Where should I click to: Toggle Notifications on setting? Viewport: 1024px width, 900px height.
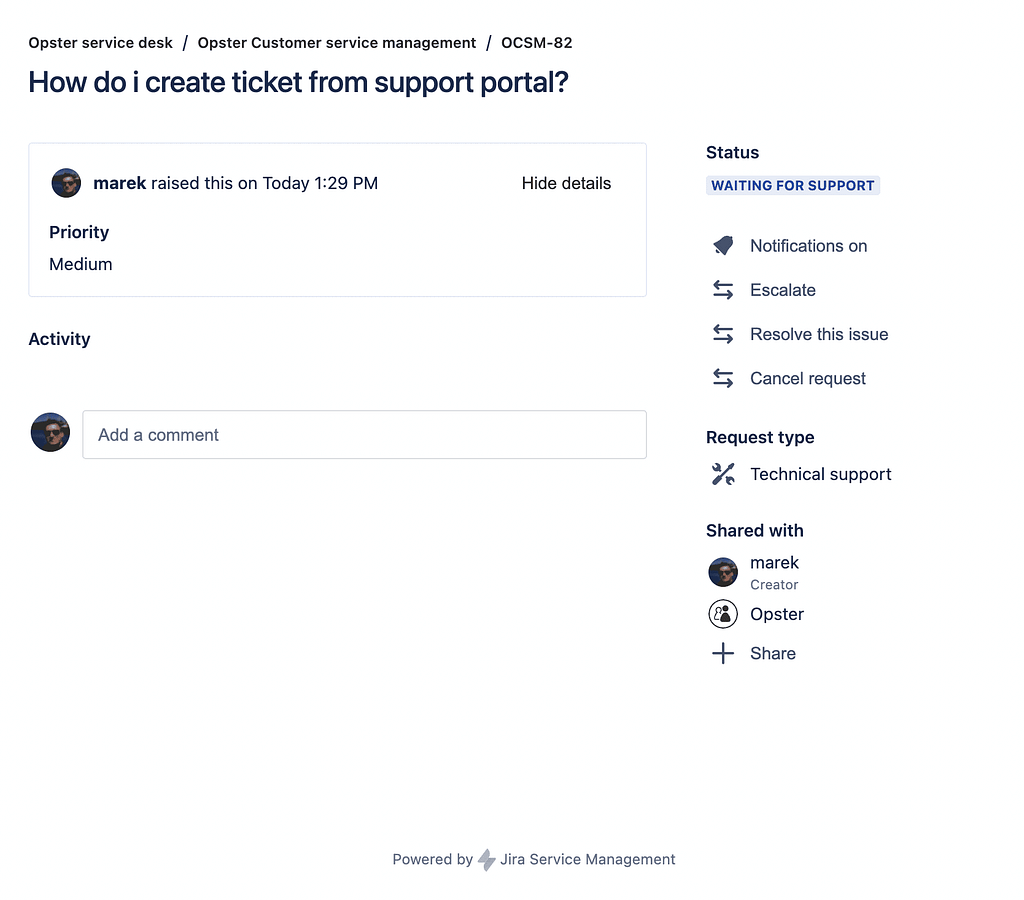point(808,246)
